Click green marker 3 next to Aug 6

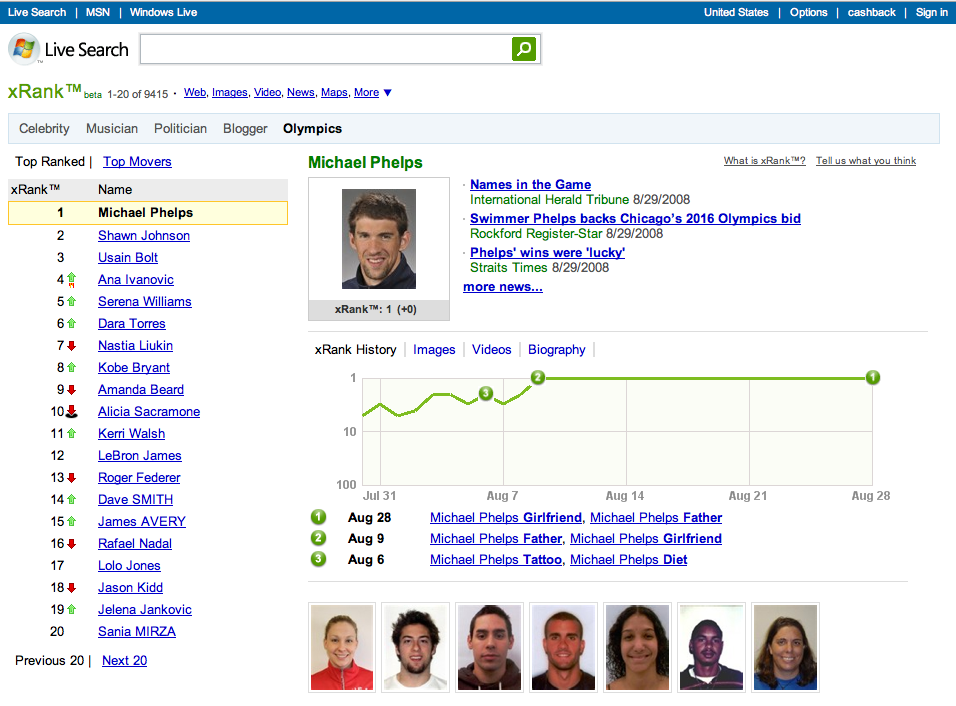click(318, 560)
